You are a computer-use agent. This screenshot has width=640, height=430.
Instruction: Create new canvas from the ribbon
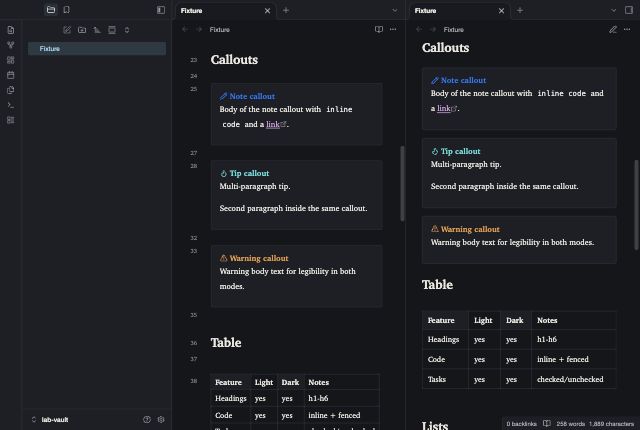[x=11, y=60]
